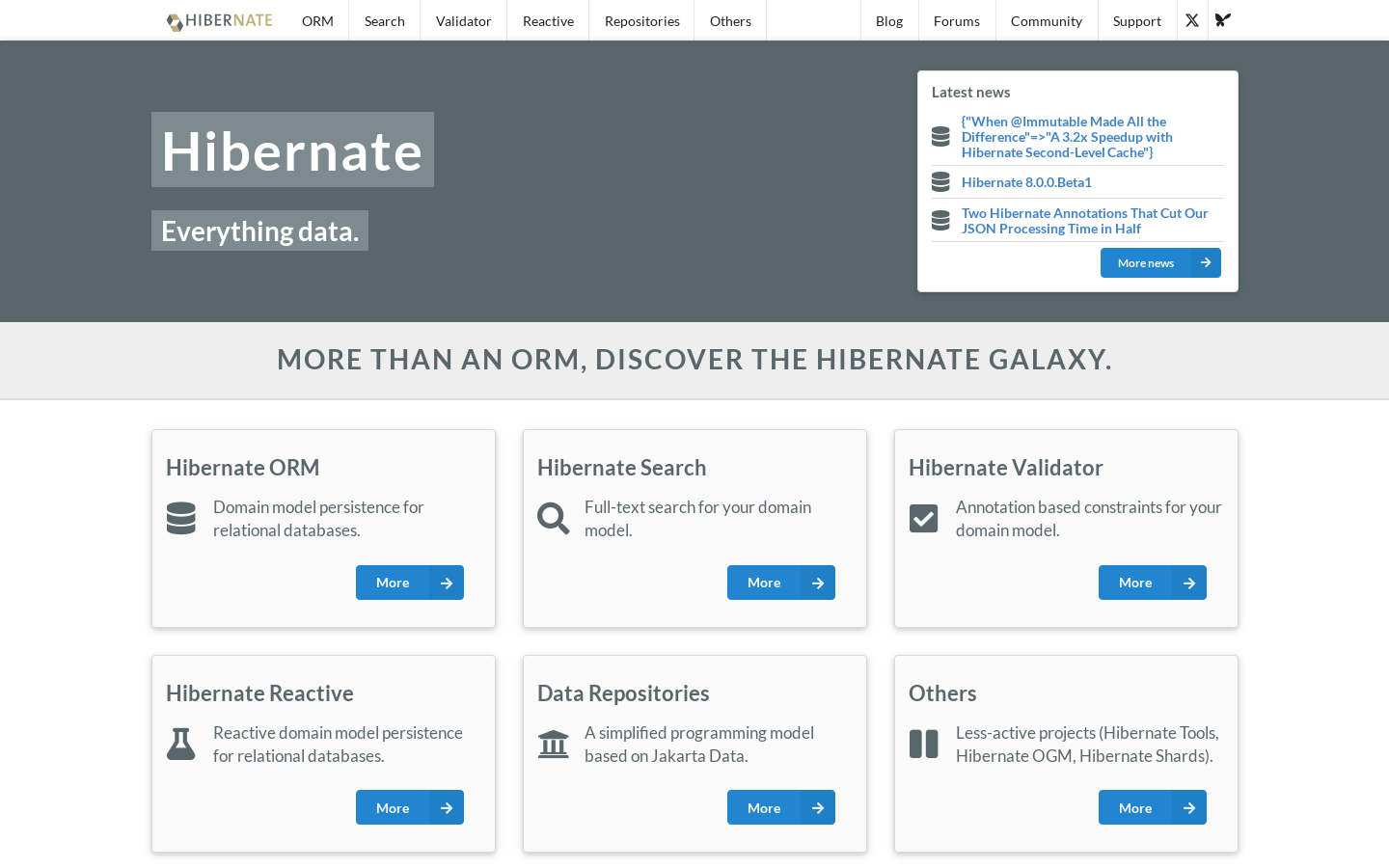Click the 'Annotation based constraints' description text
Viewport: 1389px width, 868px height.
pyautogui.click(x=1089, y=519)
